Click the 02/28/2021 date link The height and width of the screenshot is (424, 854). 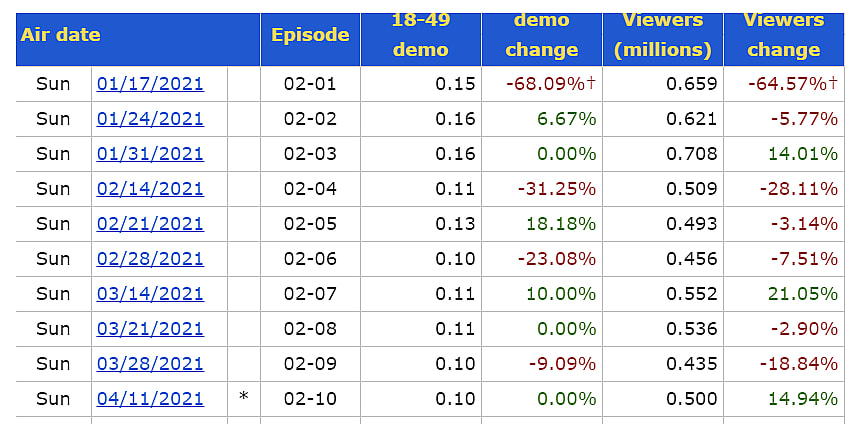[150, 259]
